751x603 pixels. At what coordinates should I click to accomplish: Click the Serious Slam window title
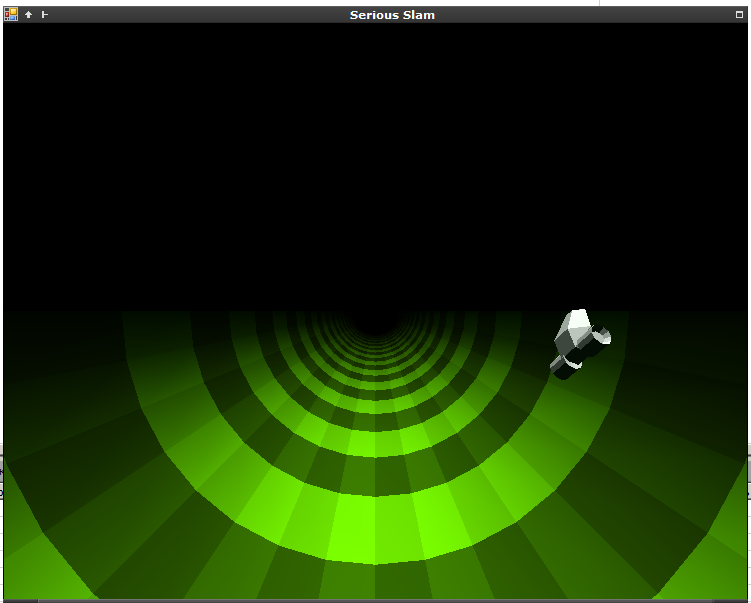[392, 15]
